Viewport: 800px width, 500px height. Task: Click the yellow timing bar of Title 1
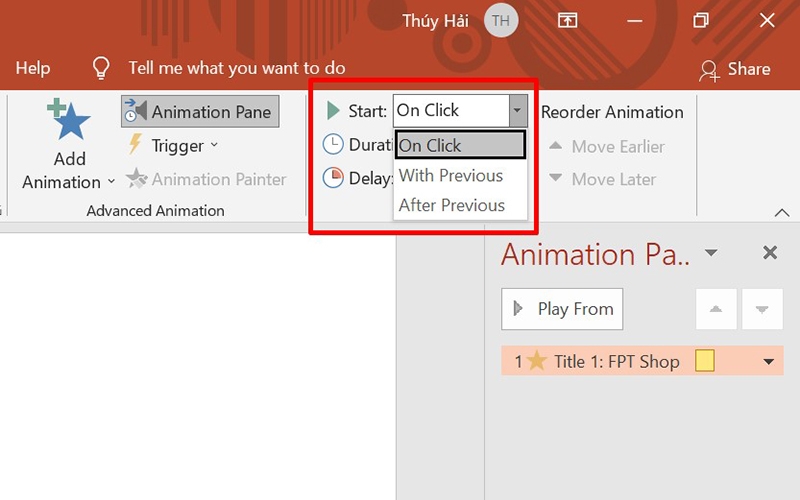click(705, 361)
